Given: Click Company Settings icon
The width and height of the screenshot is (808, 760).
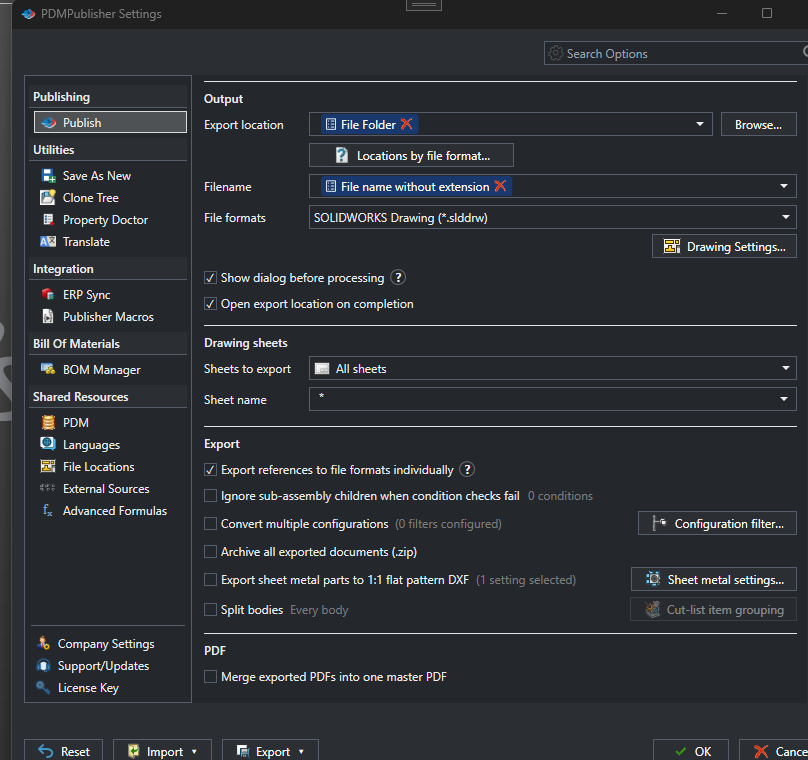Looking at the screenshot, I should 43,643.
